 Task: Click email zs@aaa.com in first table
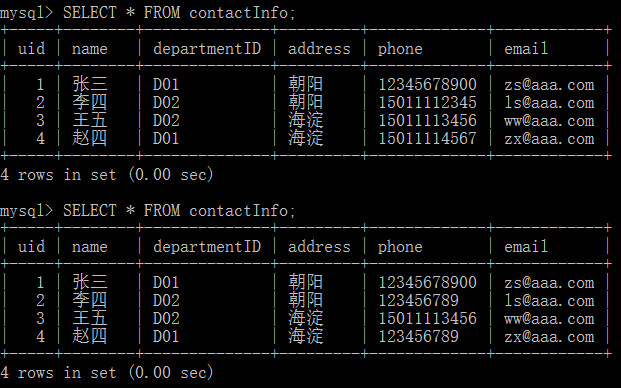549,85
